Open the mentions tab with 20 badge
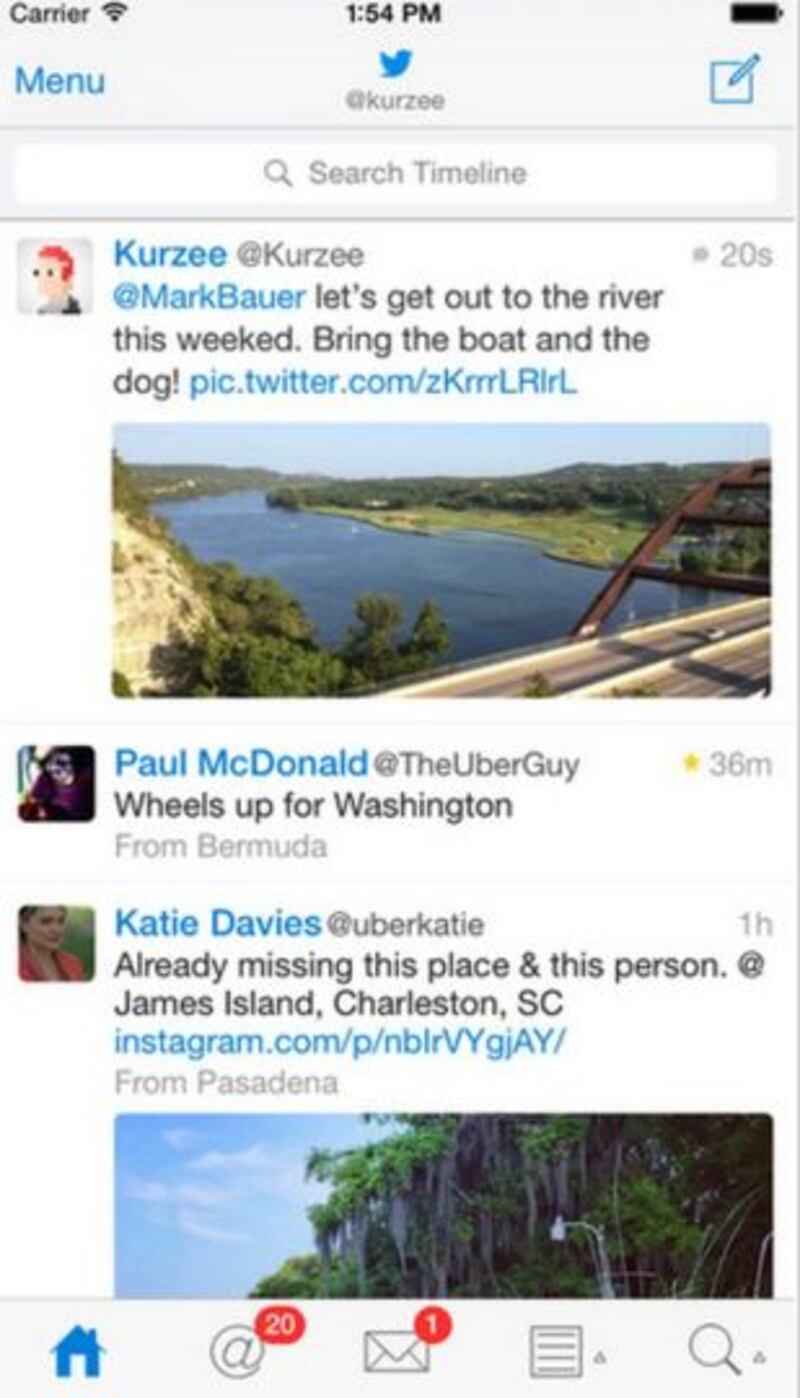800x1398 pixels. (238, 1352)
